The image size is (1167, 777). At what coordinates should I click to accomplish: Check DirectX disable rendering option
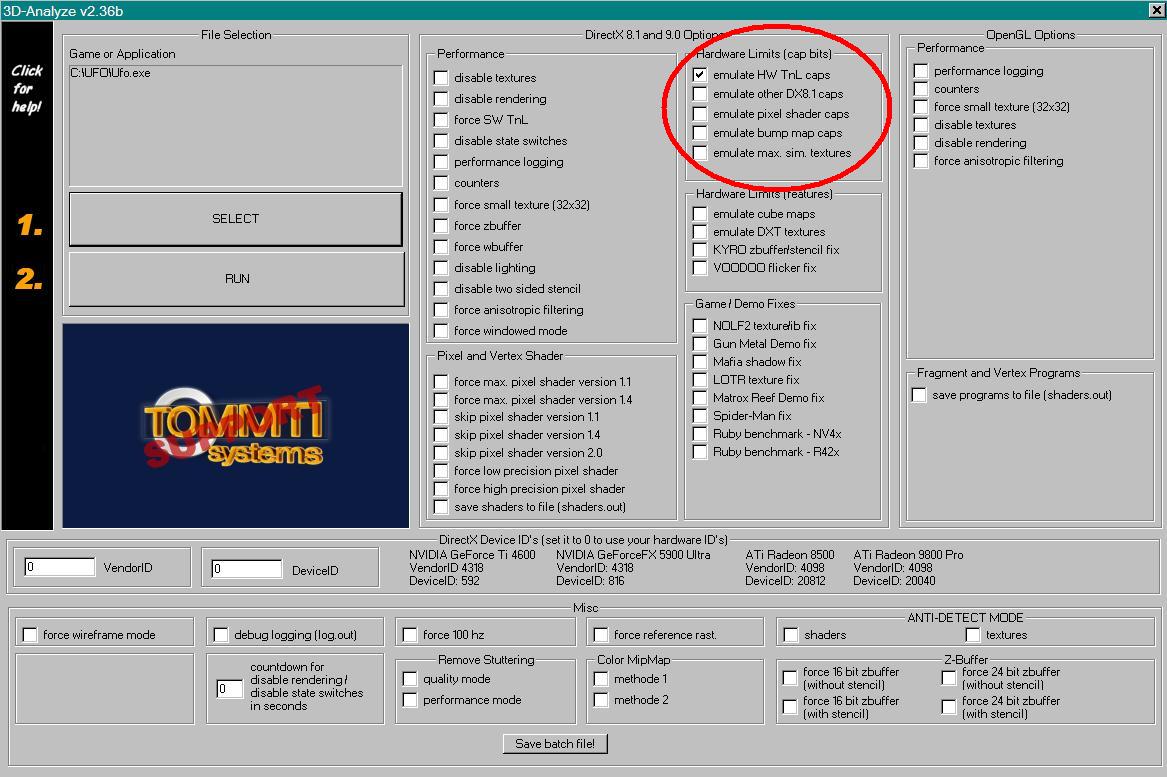(441, 99)
